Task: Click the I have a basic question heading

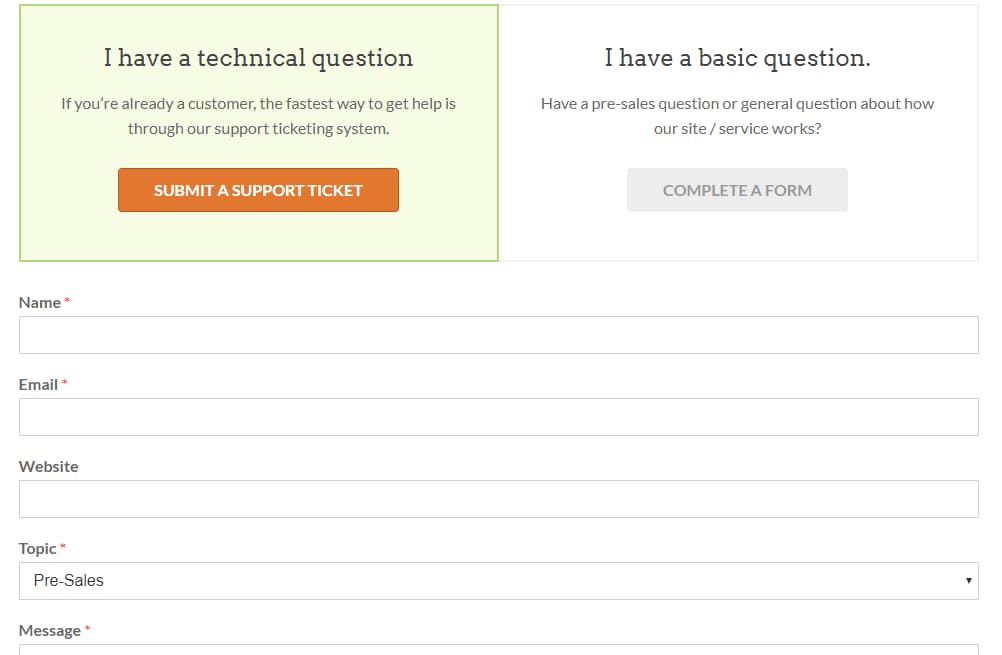Action: (x=737, y=58)
